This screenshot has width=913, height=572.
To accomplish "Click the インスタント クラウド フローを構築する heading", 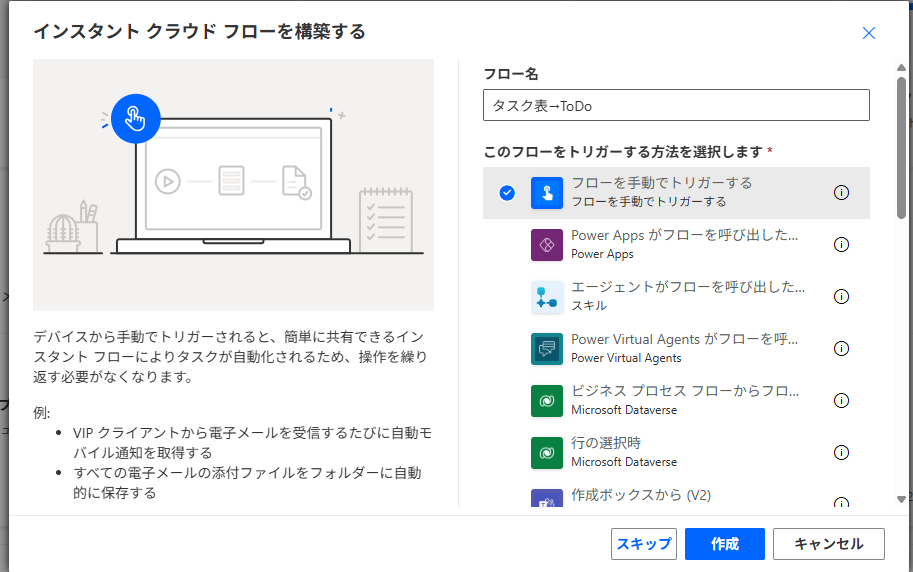I will (x=199, y=31).
